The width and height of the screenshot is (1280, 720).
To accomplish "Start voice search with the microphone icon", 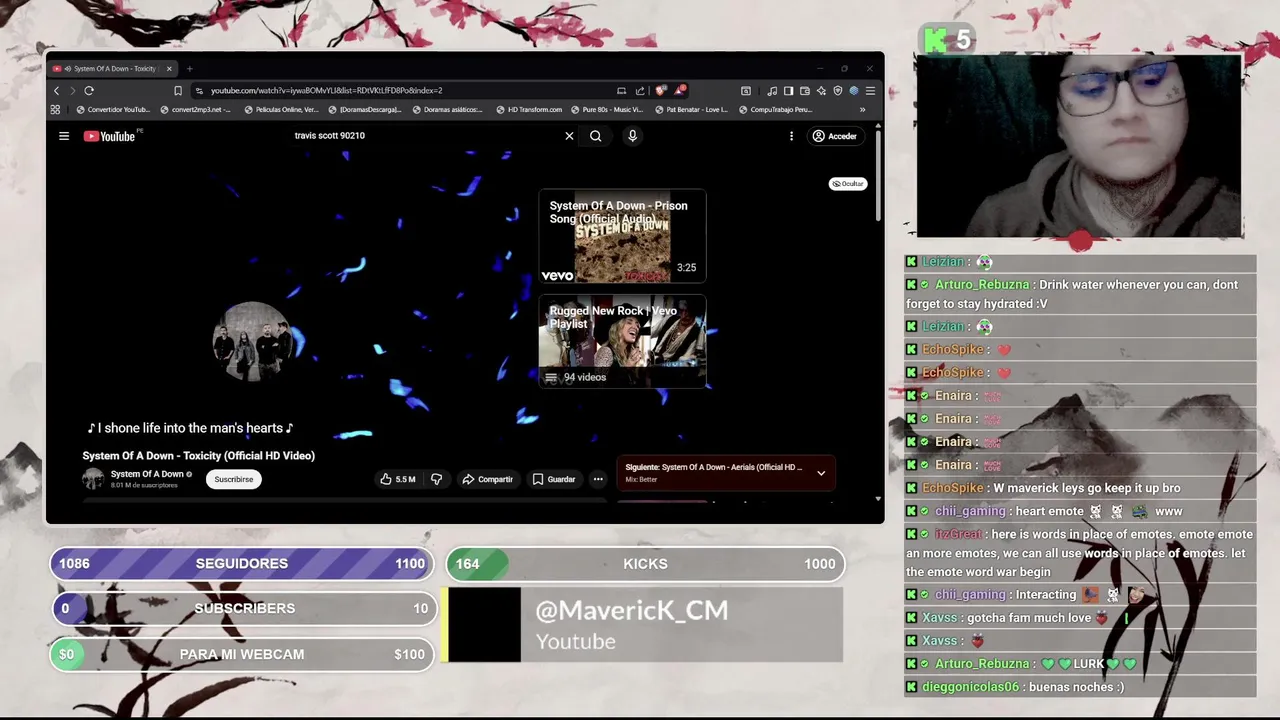I will pyautogui.click(x=632, y=136).
